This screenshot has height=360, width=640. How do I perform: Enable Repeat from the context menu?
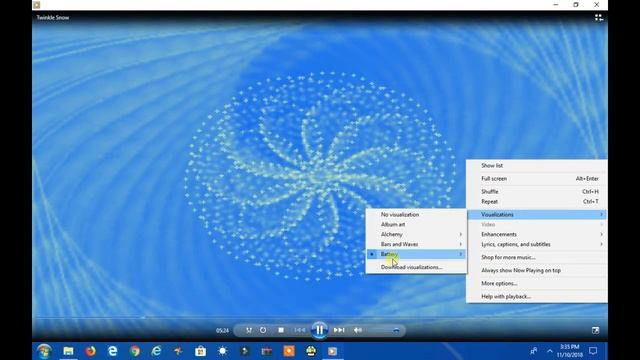point(537,202)
